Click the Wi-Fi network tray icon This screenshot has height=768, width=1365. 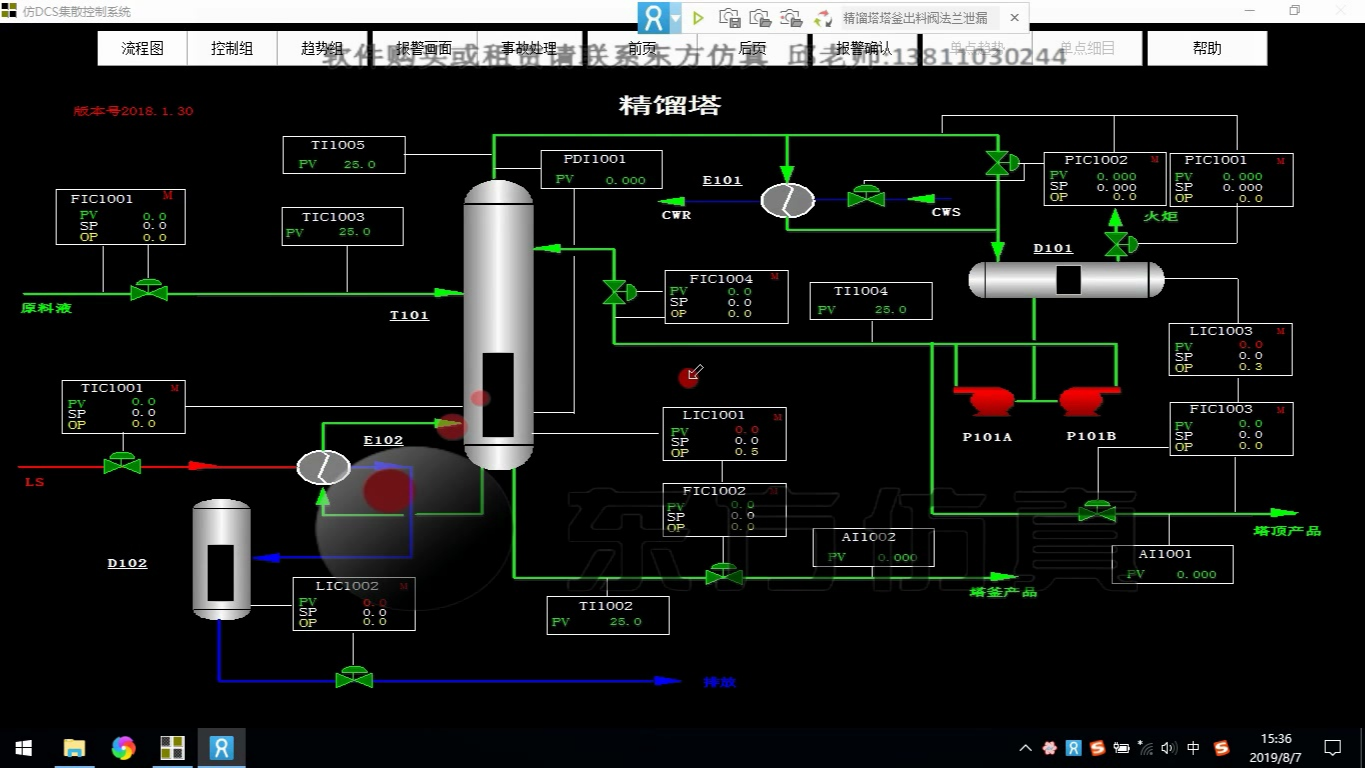1146,748
